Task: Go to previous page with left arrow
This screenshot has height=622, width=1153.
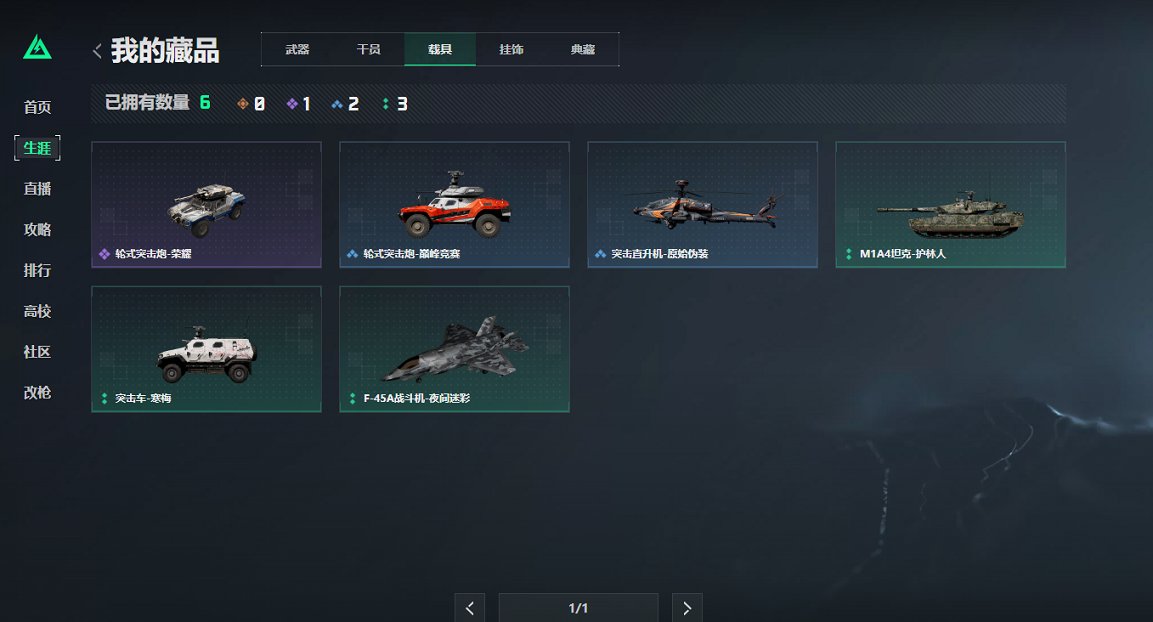Action: [470, 608]
